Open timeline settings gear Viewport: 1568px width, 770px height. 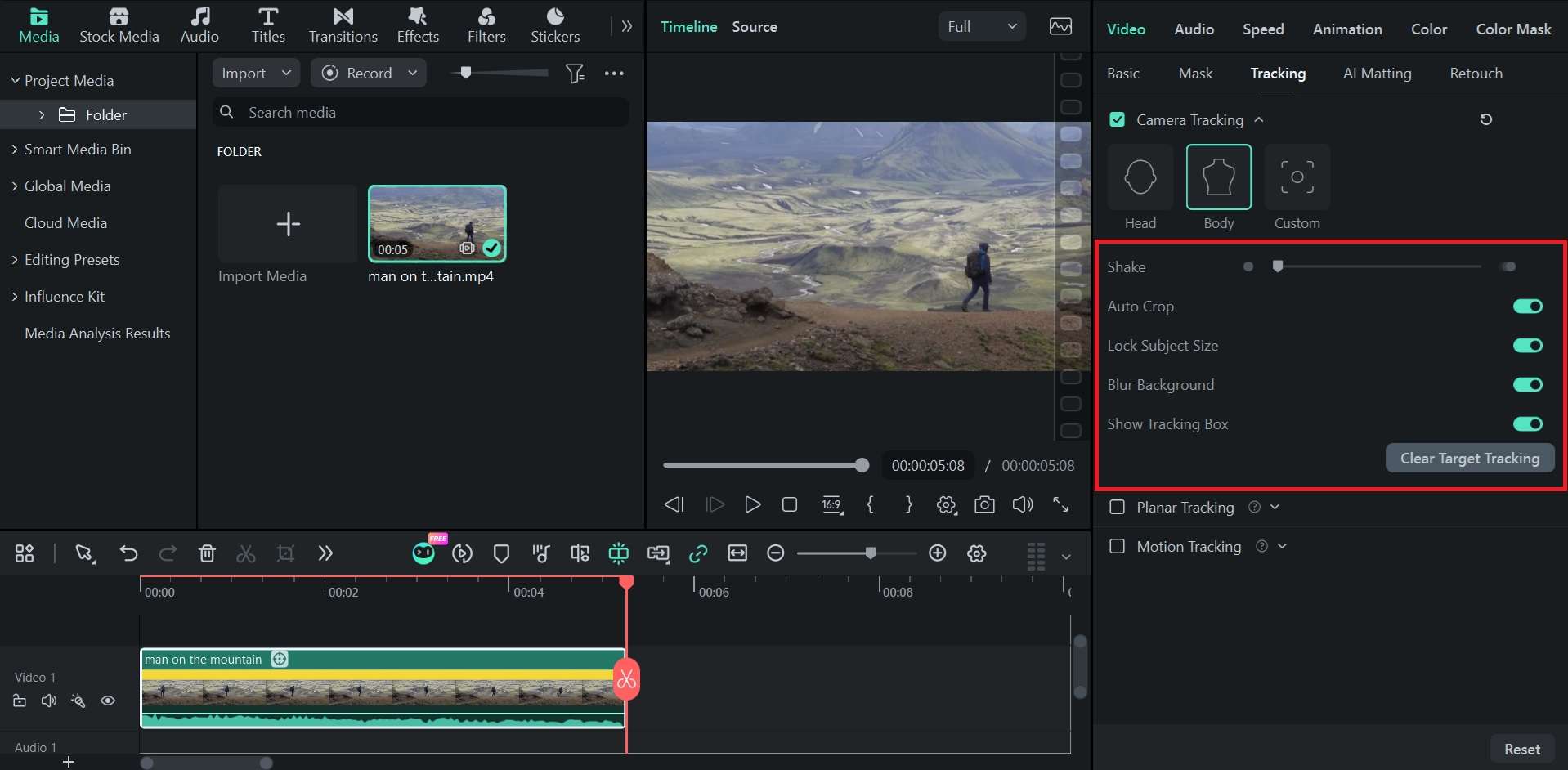[x=976, y=553]
